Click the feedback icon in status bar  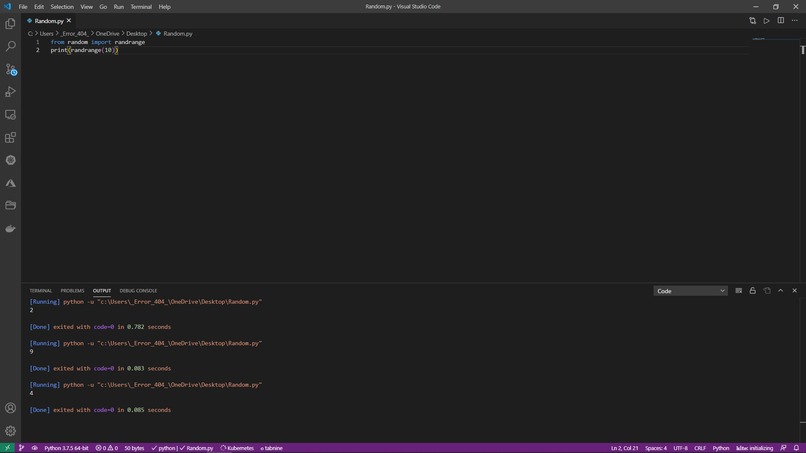[783, 448]
